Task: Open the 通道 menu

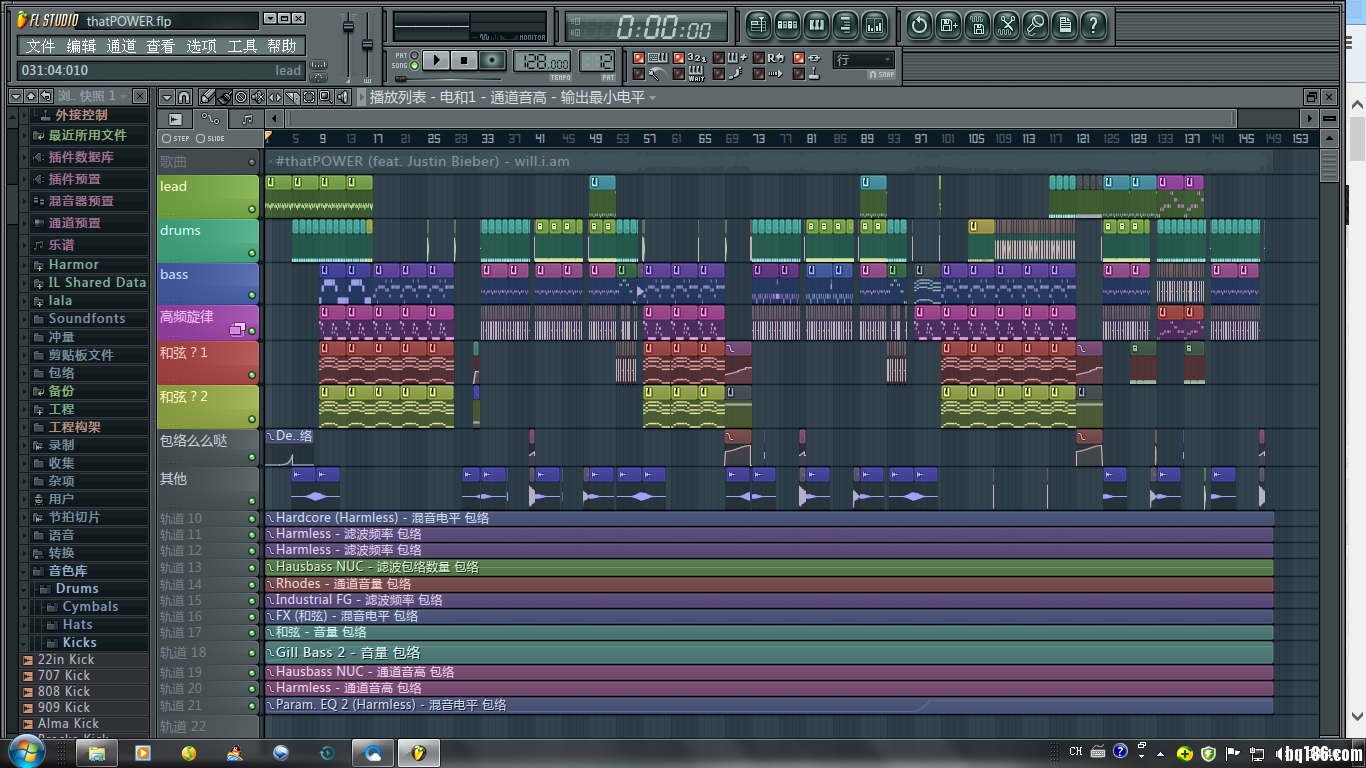Action: point(121,46)
